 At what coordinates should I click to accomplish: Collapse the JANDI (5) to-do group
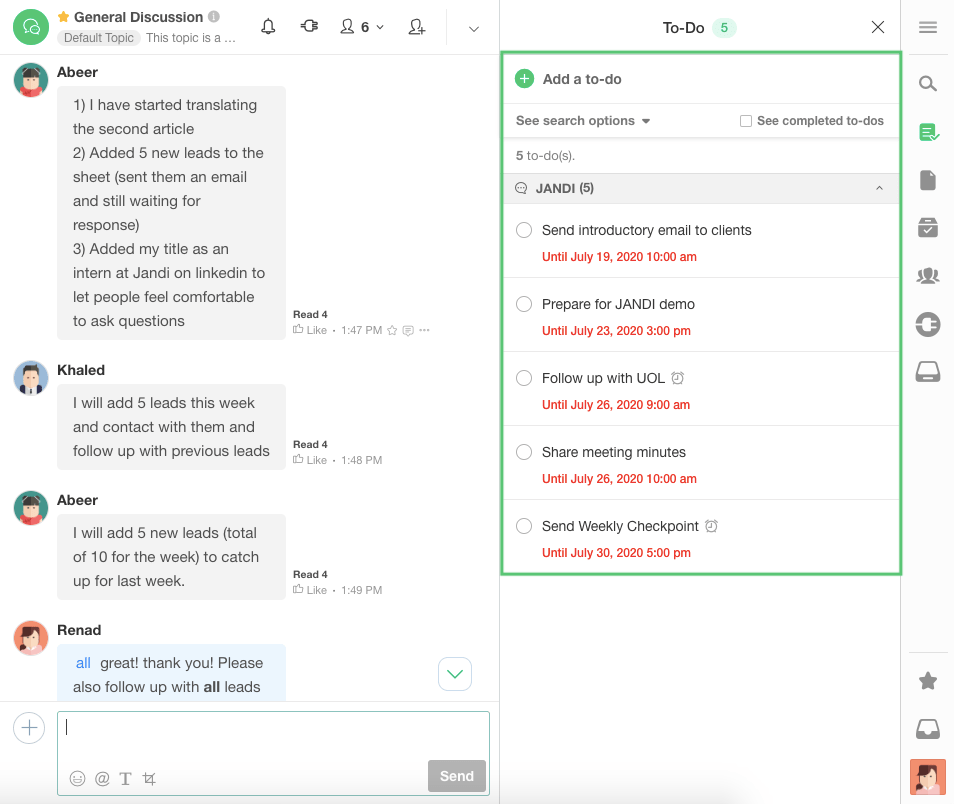pyautogui.click(x=879, y=188)
